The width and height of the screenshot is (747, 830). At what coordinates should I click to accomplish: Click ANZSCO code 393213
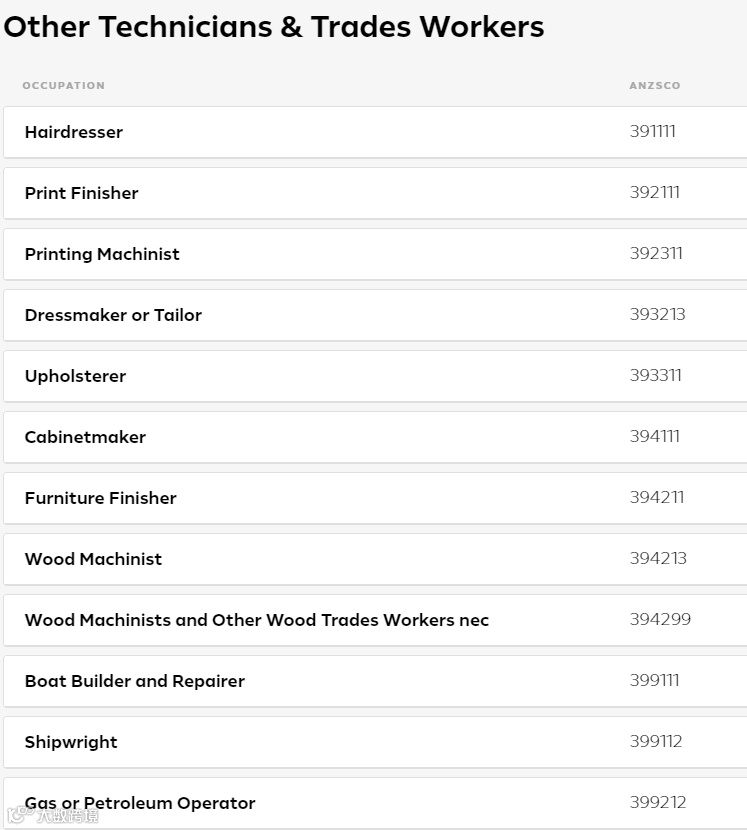[x=658, y=314]
